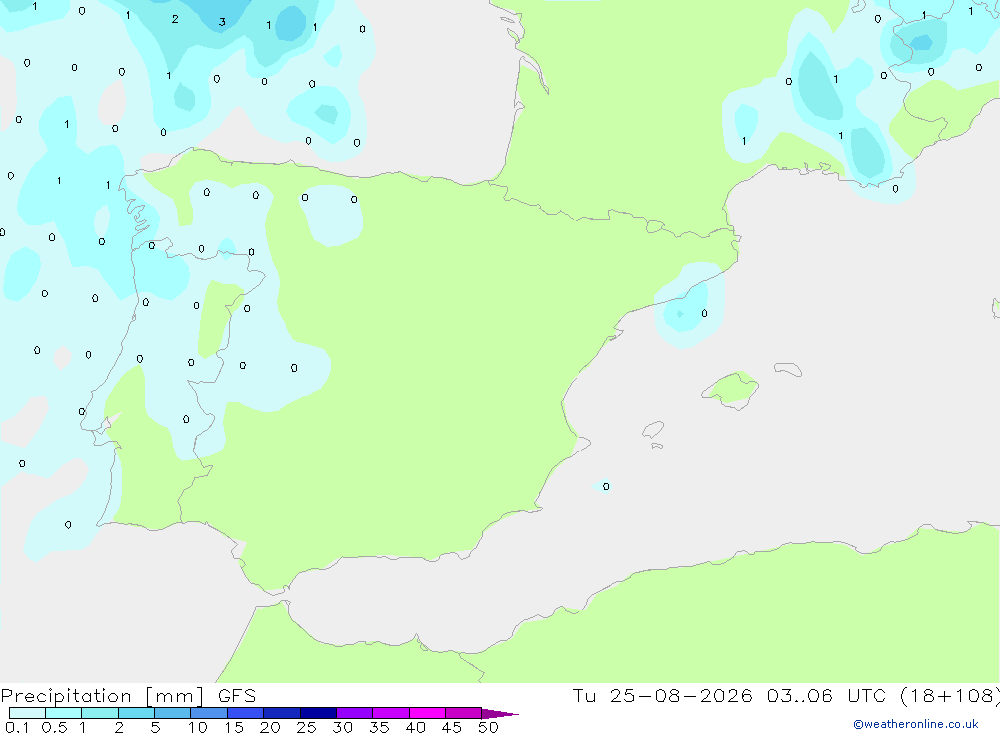Select the 30–35 mm purple legend swatch
The image size is (1000, 733).
[x=355, y=713]
